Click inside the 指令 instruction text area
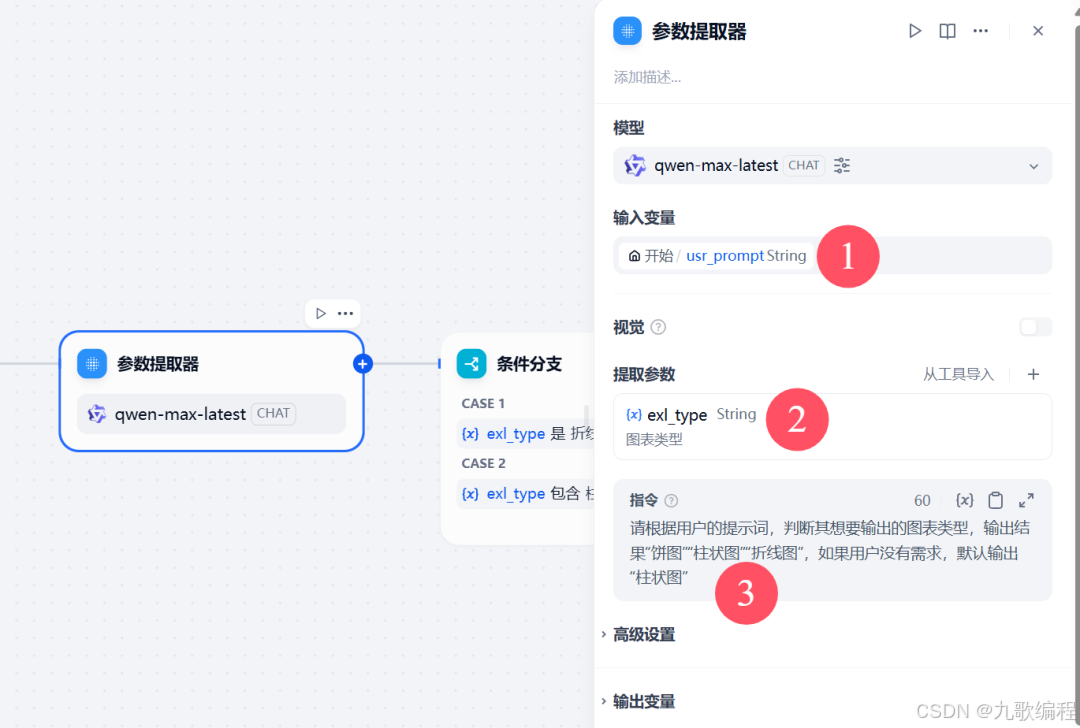1080x728 pixels. click(832, 553)
